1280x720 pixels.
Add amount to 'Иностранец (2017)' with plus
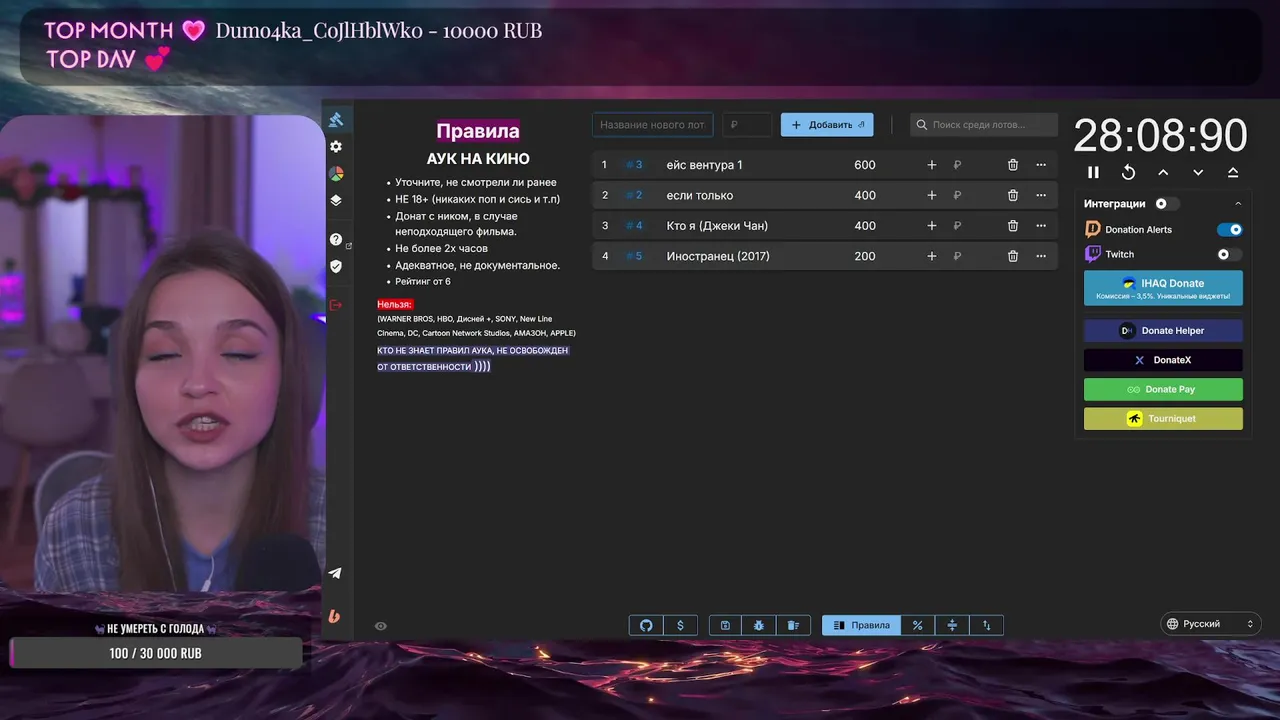pos(932,256)
